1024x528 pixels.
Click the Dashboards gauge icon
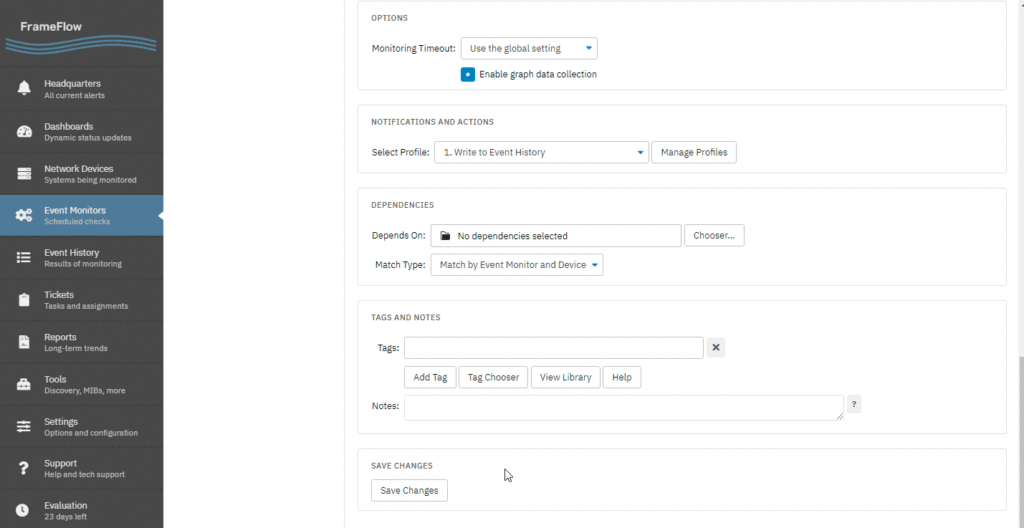[x=24, y=131]
